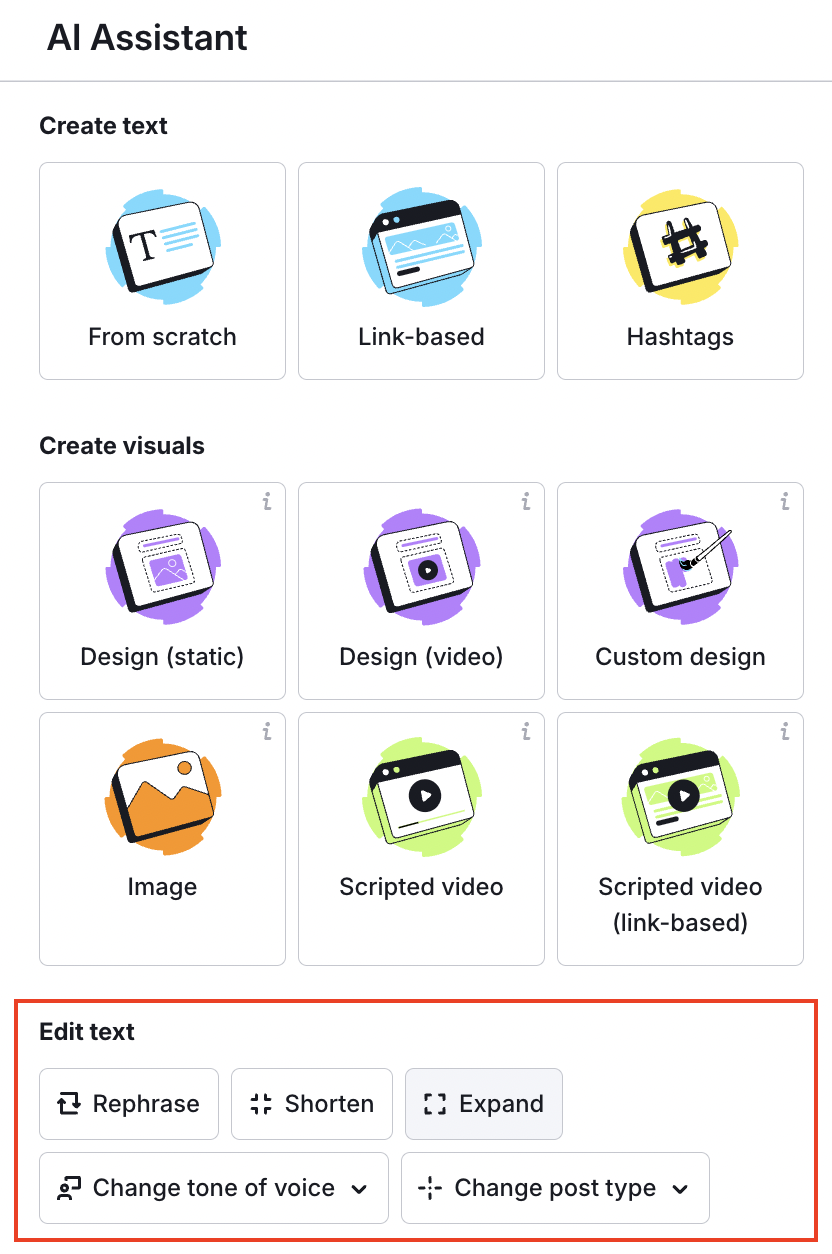This screenshot has height=1254, width=832.
Task: Open the Design (video) creation icon
Action: 421,566
